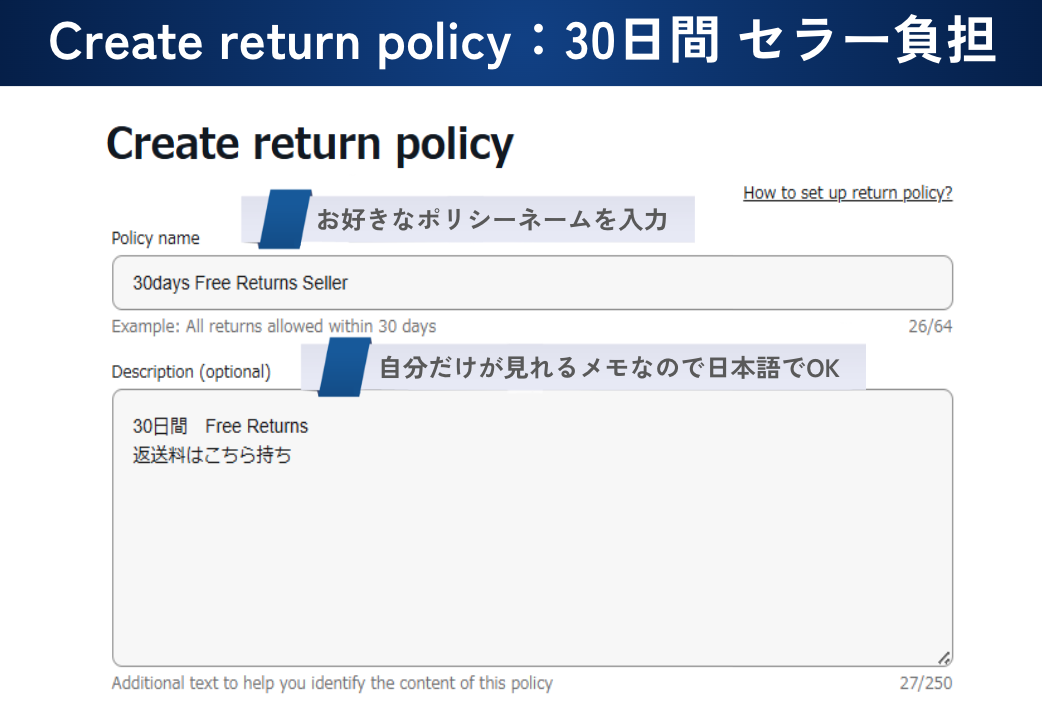
Task: Click empty space in the Description text area
Action: pyautogui.click(x=530, y=560)
